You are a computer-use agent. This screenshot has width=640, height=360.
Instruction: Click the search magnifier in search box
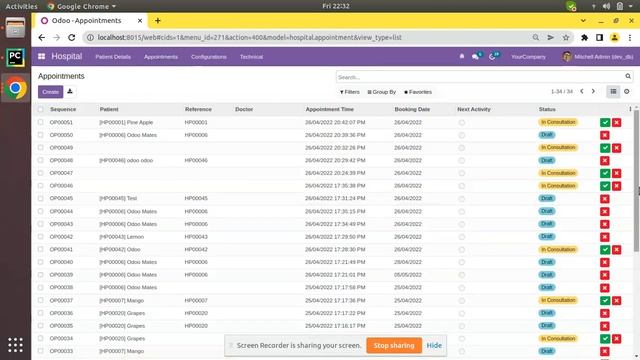click(x=628, y=76)
